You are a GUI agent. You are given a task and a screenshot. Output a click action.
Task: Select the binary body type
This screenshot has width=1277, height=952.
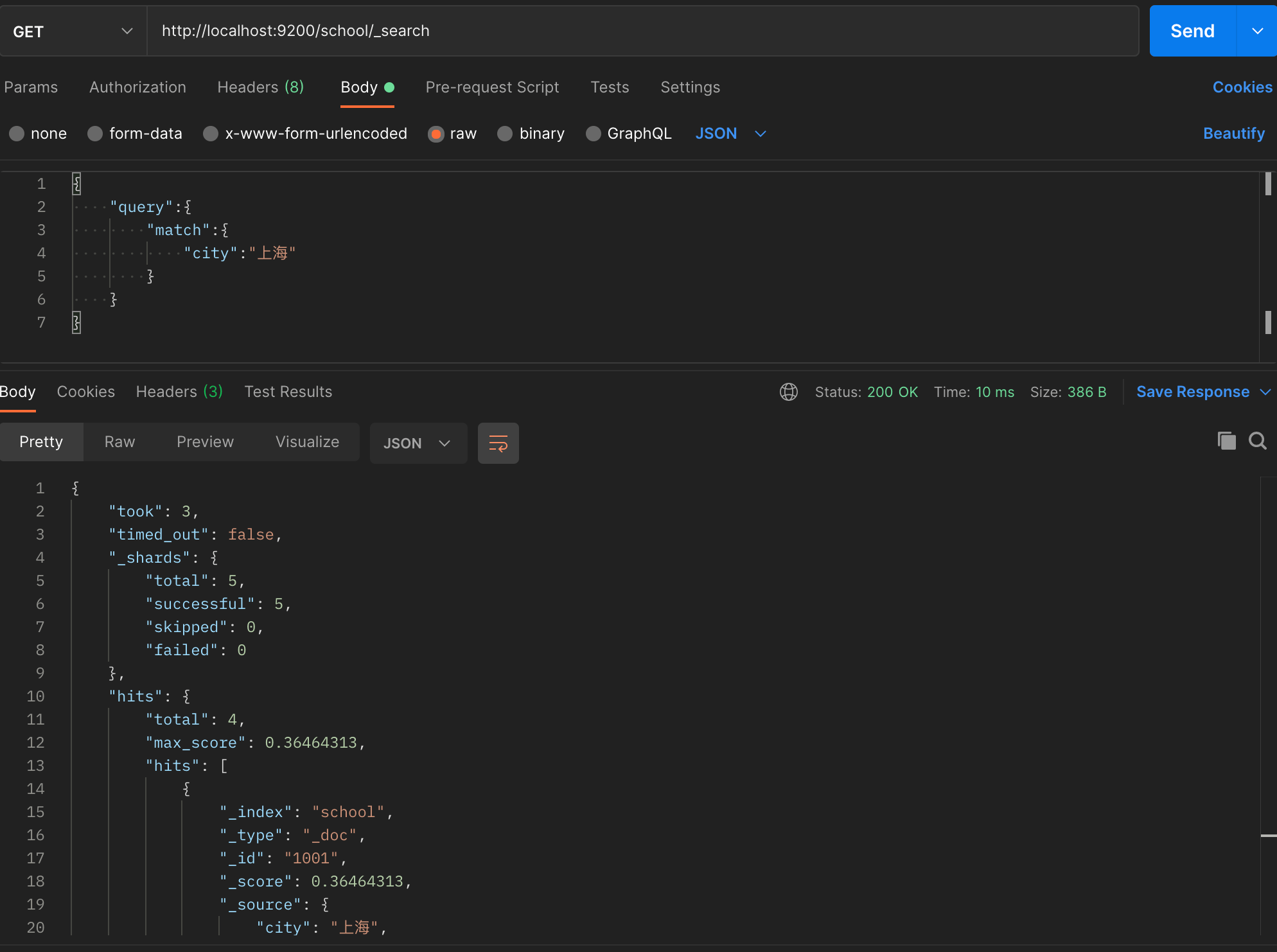point(531,134)
